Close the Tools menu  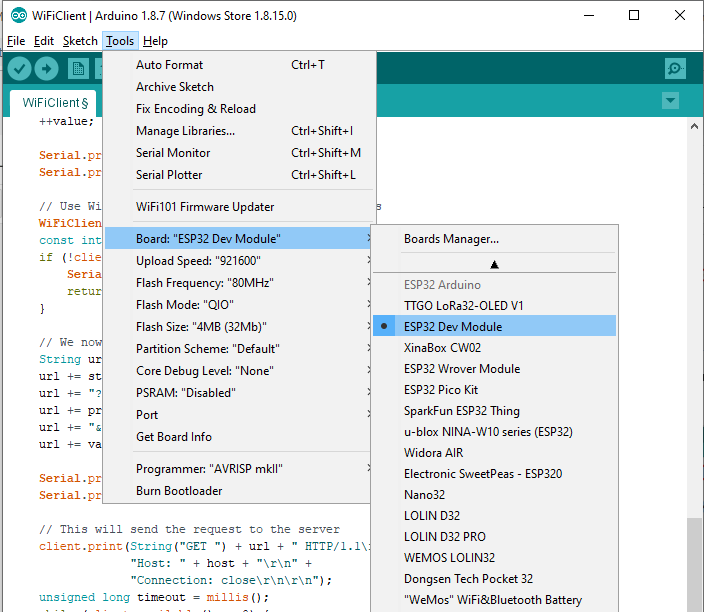coord(120,41)
